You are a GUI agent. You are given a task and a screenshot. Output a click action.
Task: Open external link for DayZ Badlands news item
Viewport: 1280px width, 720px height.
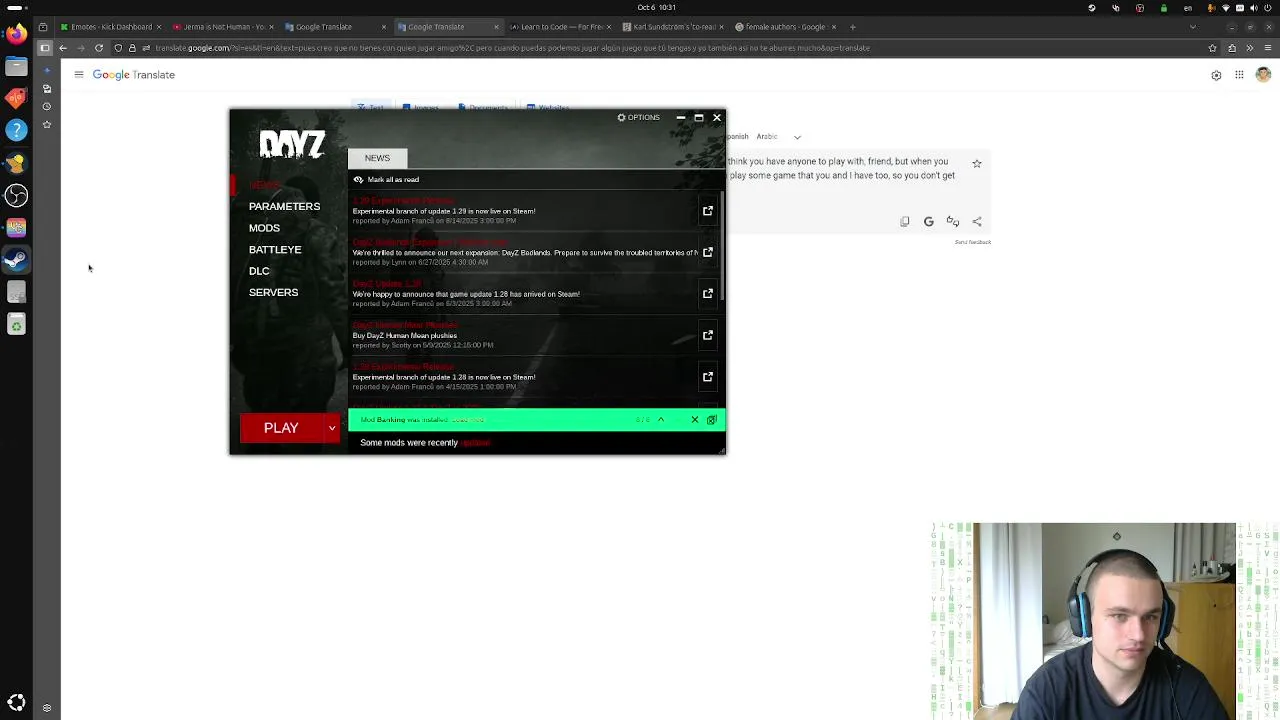click(x=707, y=252)
